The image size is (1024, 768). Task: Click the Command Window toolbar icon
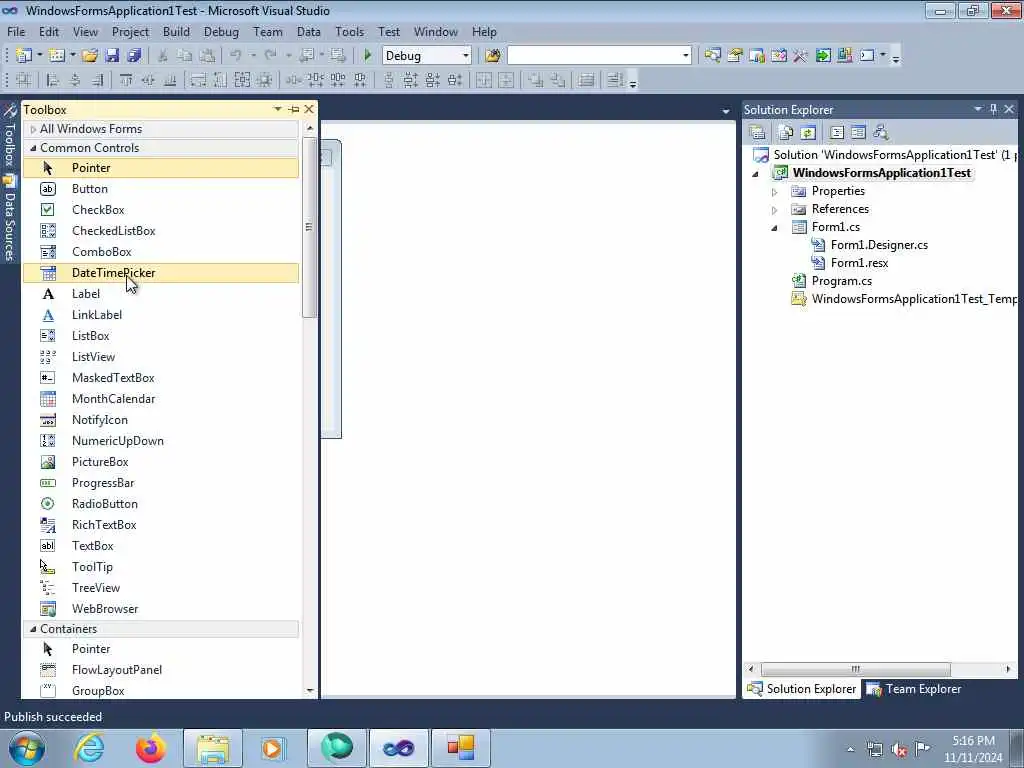[x=867, y=56]
